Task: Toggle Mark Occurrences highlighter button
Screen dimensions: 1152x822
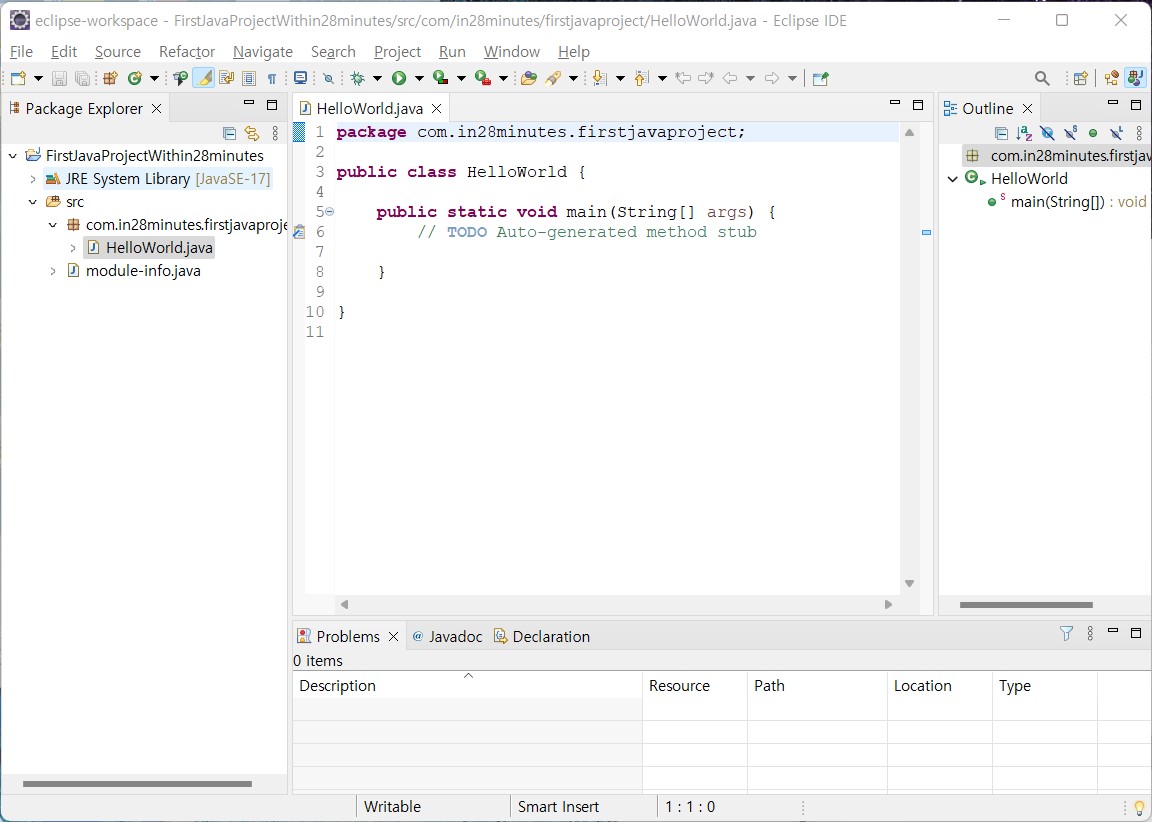Action: pyautogui.click(x=204, y=78)
